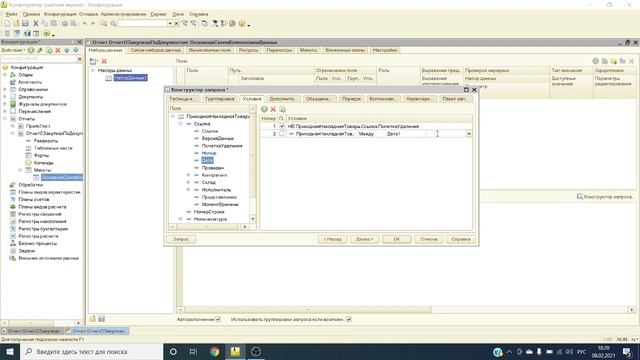Click the move down arrow in configuration panel
This screenshot has width=640, height=360.
tap(76, 50)
